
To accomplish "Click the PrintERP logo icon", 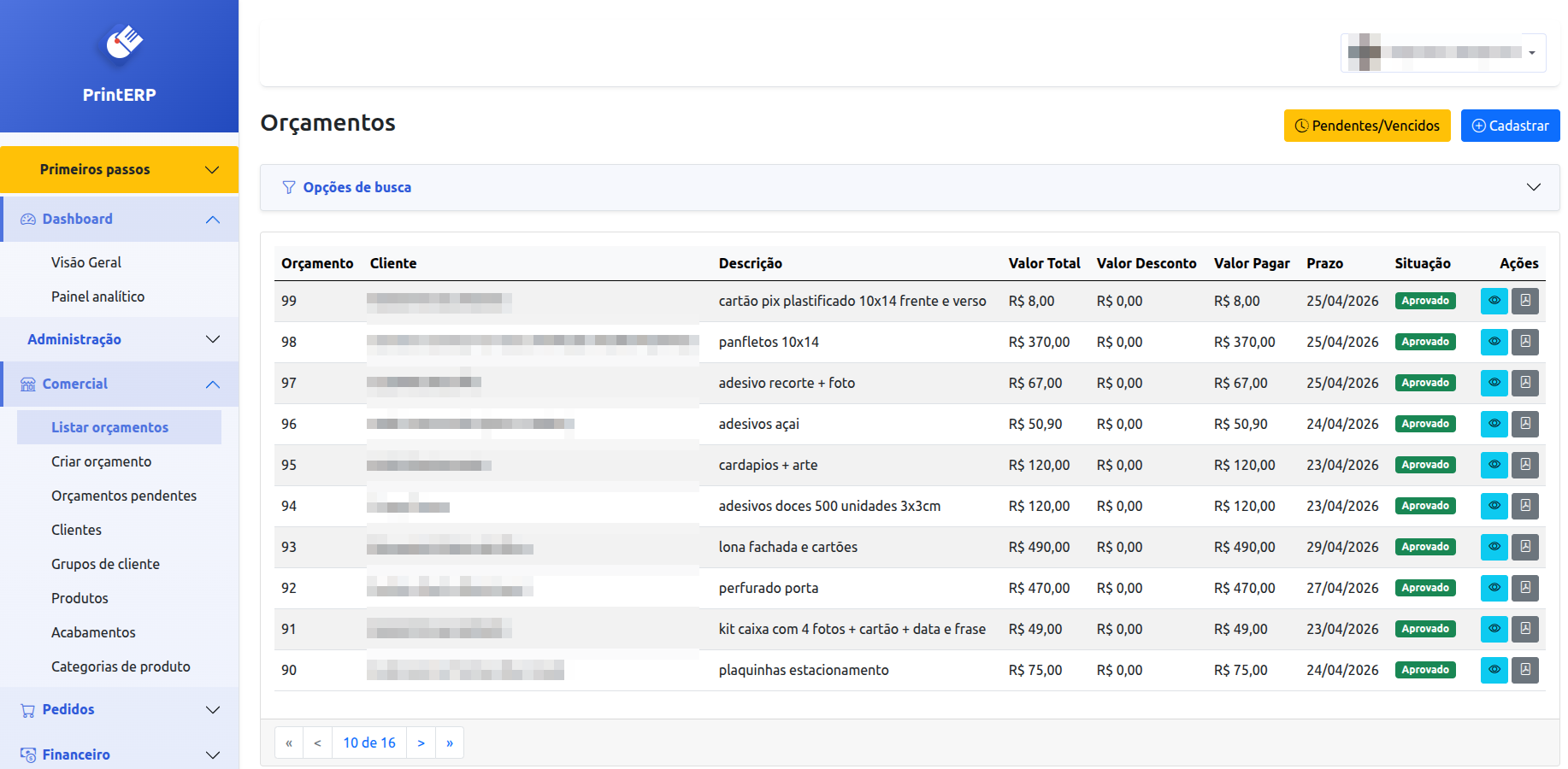I will [123, 43].
